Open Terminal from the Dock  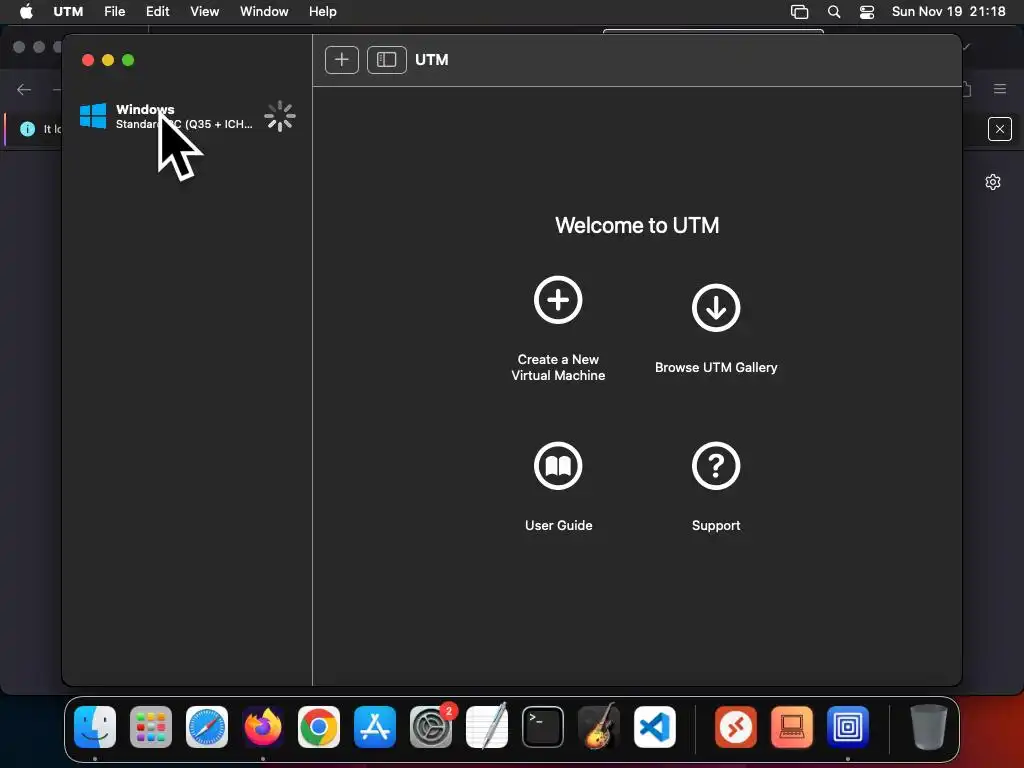[x=543, y=727]
